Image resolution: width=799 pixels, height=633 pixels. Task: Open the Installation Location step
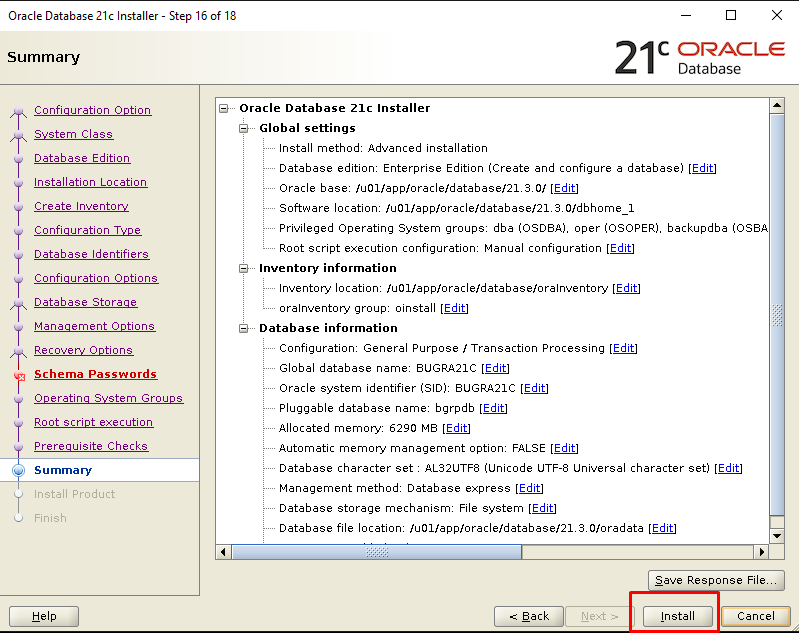(x=91, y=182)
